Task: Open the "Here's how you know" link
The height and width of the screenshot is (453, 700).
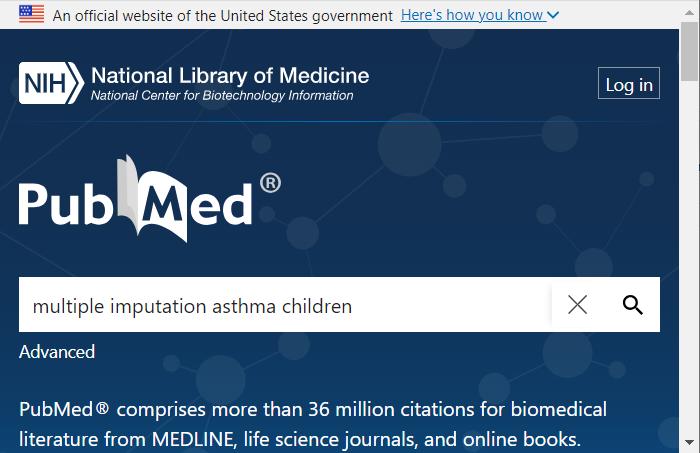Action: (472, 15)
